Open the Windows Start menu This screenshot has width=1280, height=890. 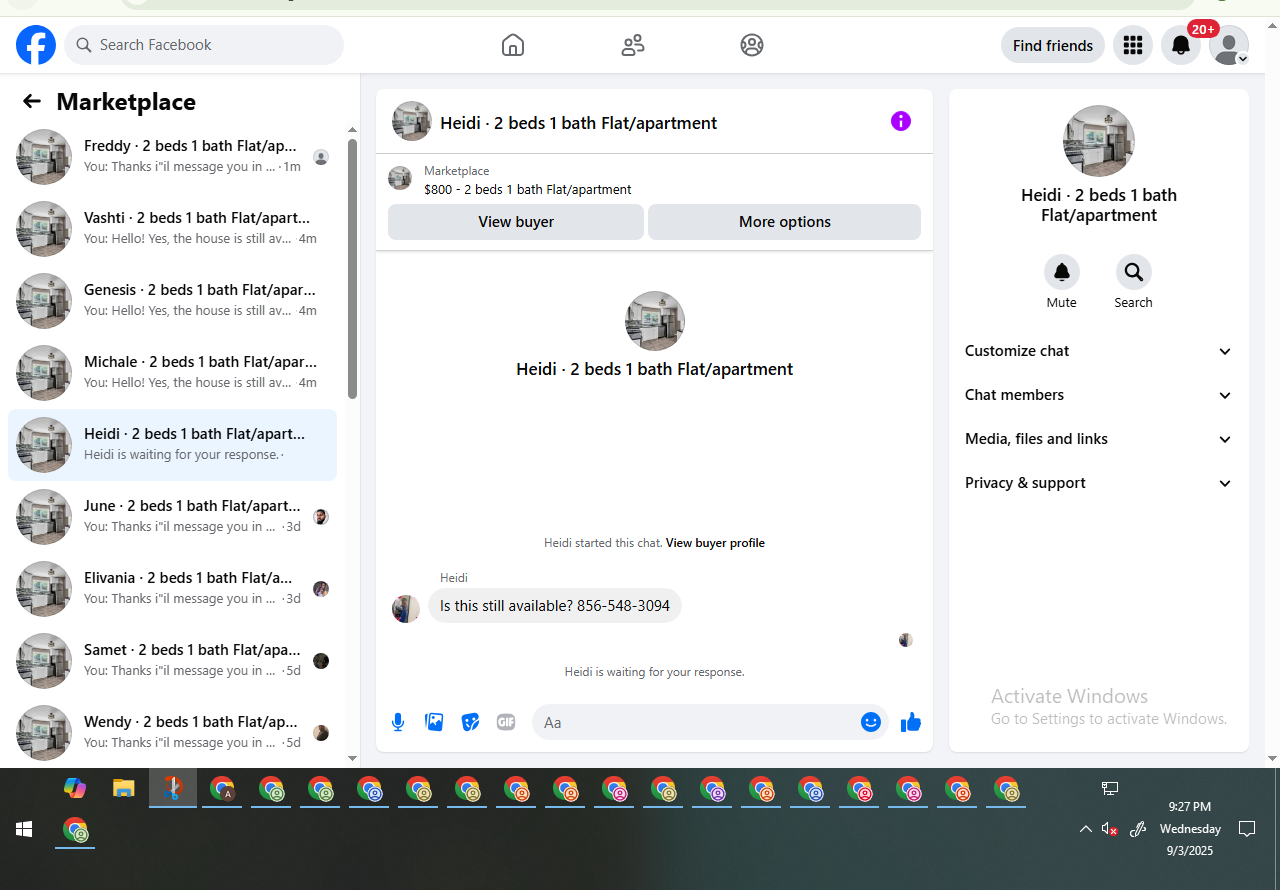point(24,829)
